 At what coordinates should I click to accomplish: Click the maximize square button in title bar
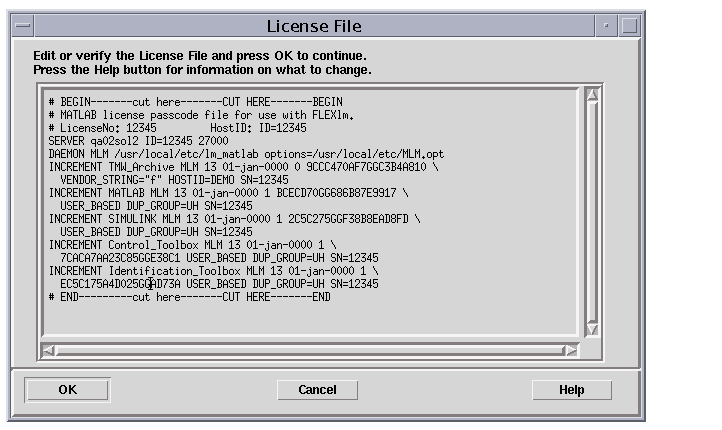629,26
